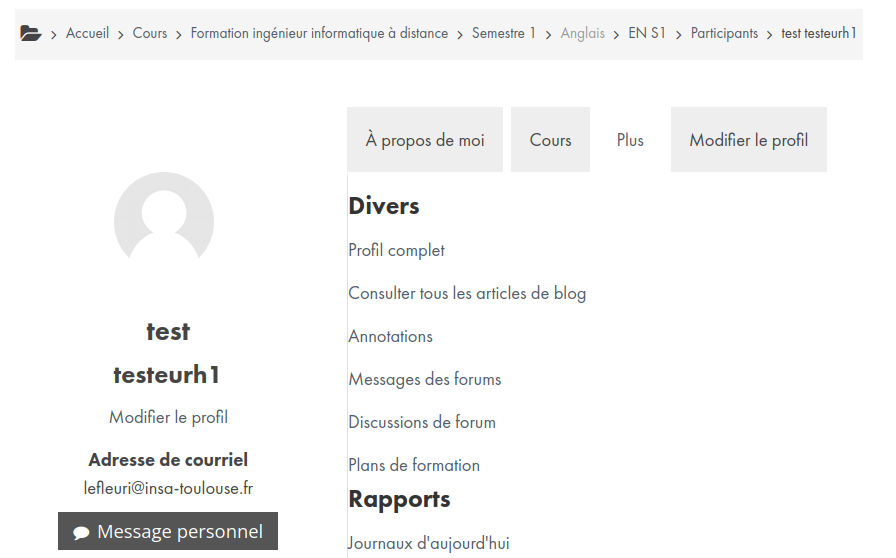This screenshot has height=558, width=896.
Task: Click the chevron between Accueil and Cours
Action: [121, 35]
